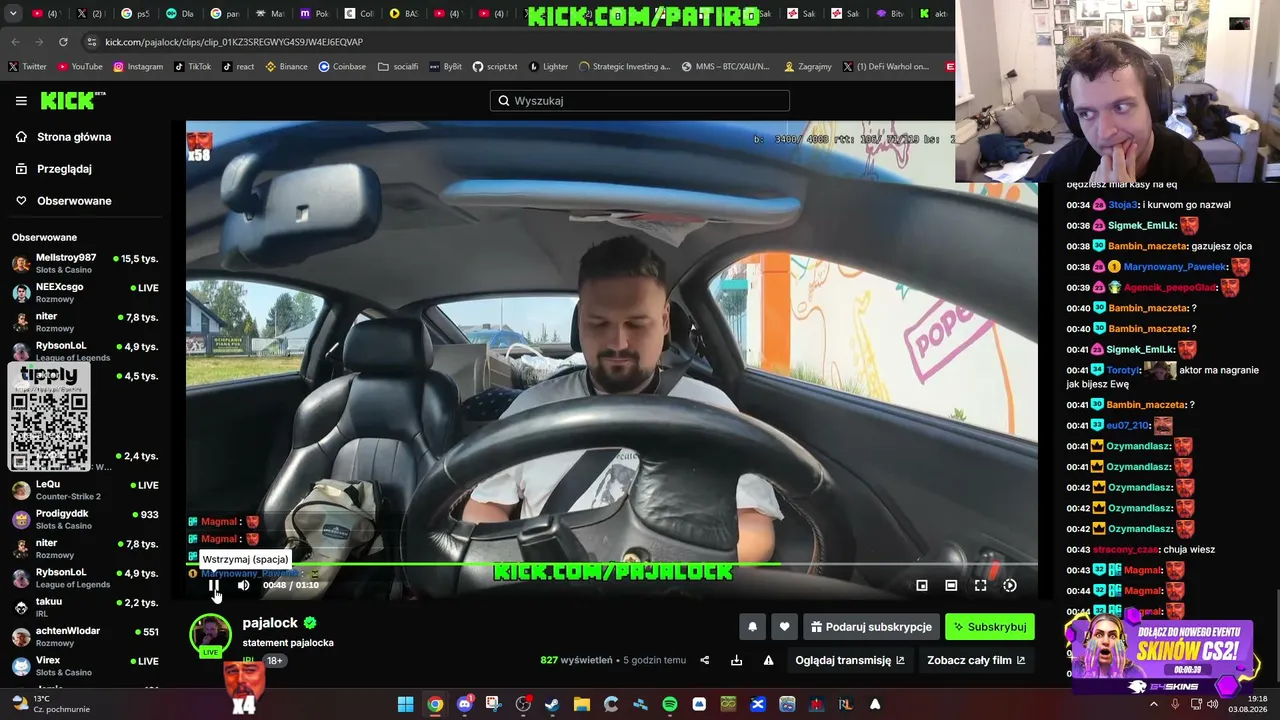
Task: Go back in Chrome
Action: 15,42
